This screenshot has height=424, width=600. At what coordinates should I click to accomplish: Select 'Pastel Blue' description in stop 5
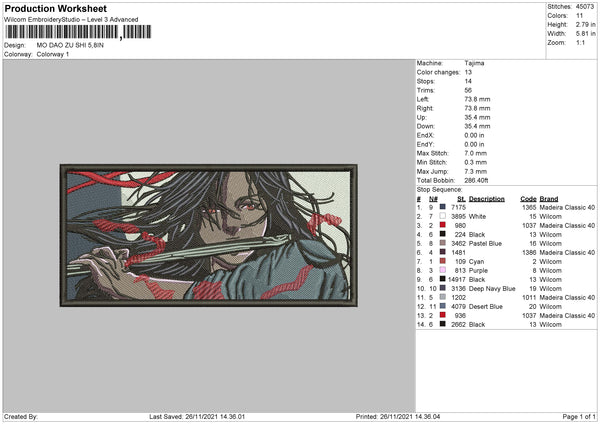pos(485,243)
